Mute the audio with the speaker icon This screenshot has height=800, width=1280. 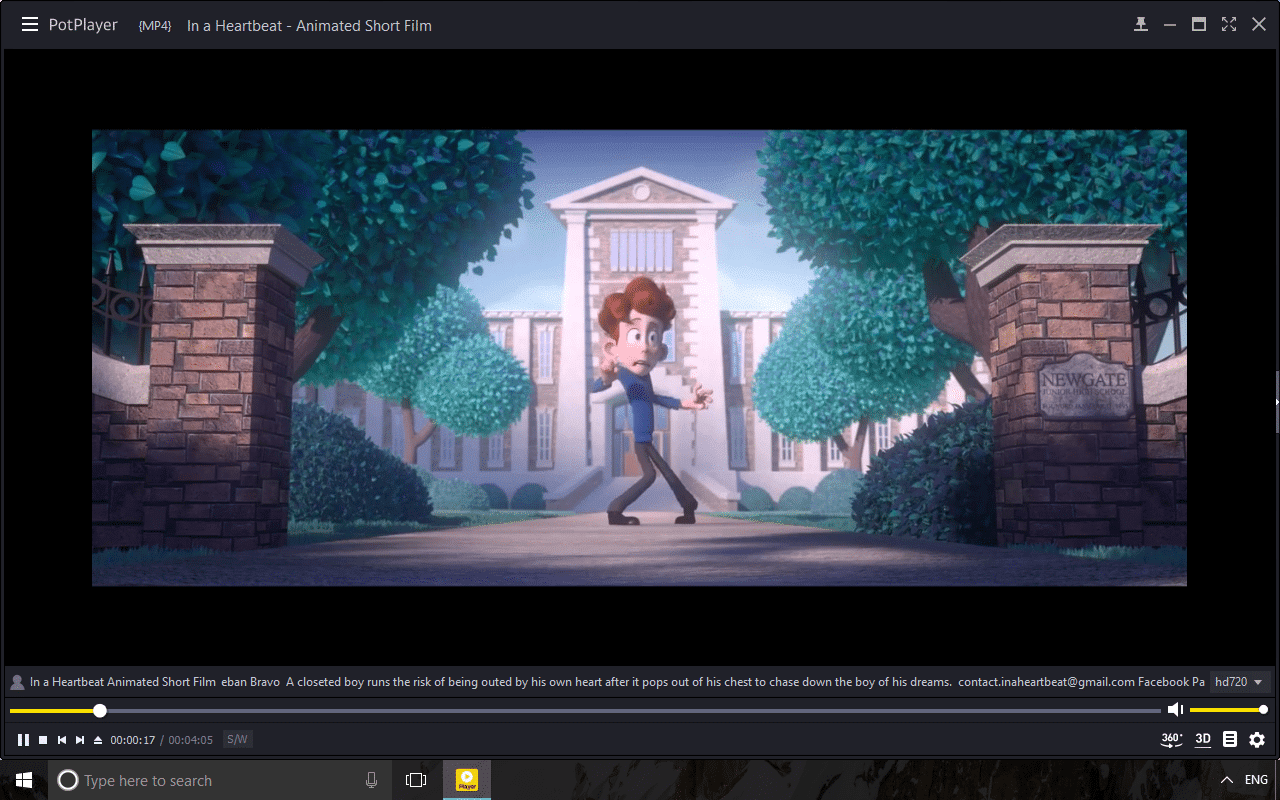pyautogui.click(x=1175, y=710)
